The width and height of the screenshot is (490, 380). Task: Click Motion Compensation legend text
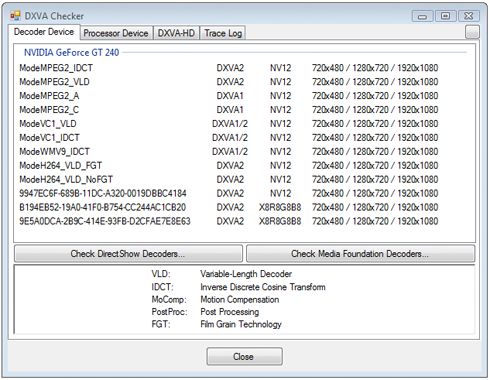[240, 300]
